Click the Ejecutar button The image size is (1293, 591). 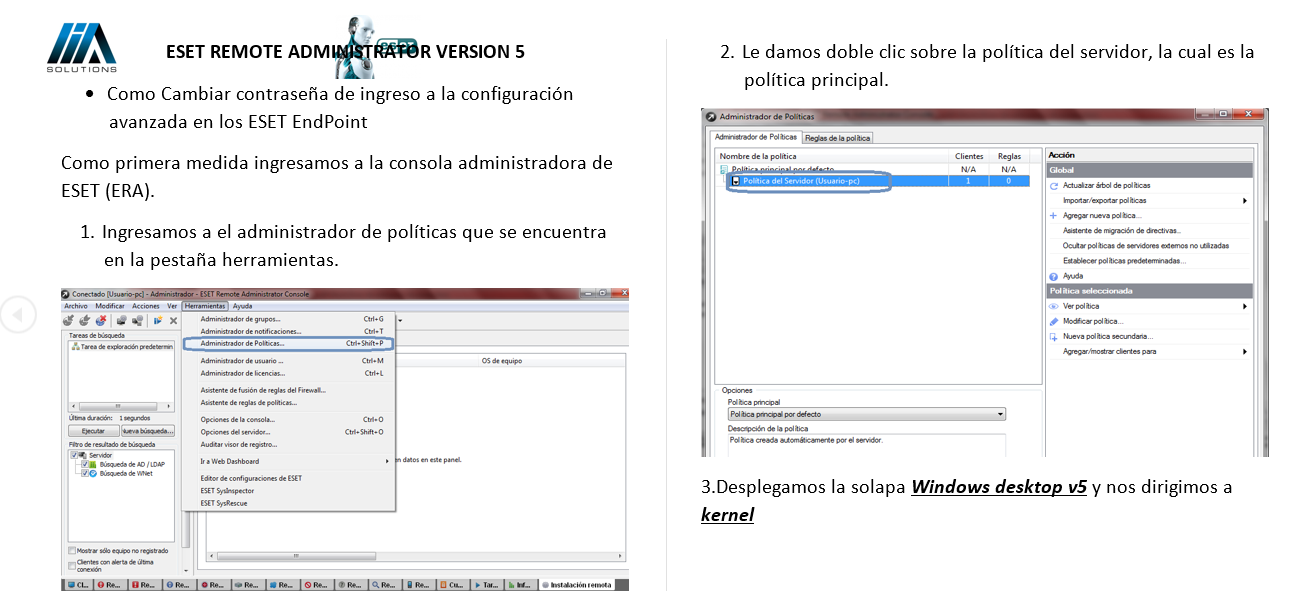93,430
